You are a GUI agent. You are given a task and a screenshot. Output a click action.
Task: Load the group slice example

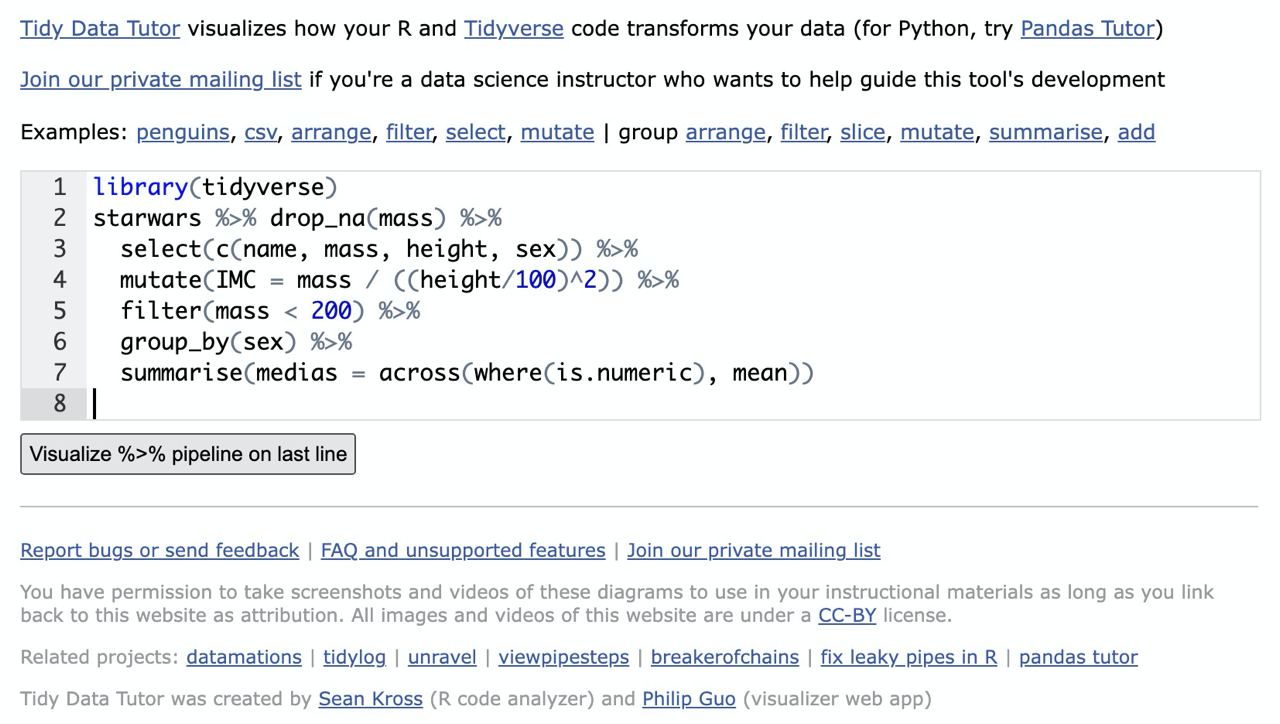click(862, 132)
